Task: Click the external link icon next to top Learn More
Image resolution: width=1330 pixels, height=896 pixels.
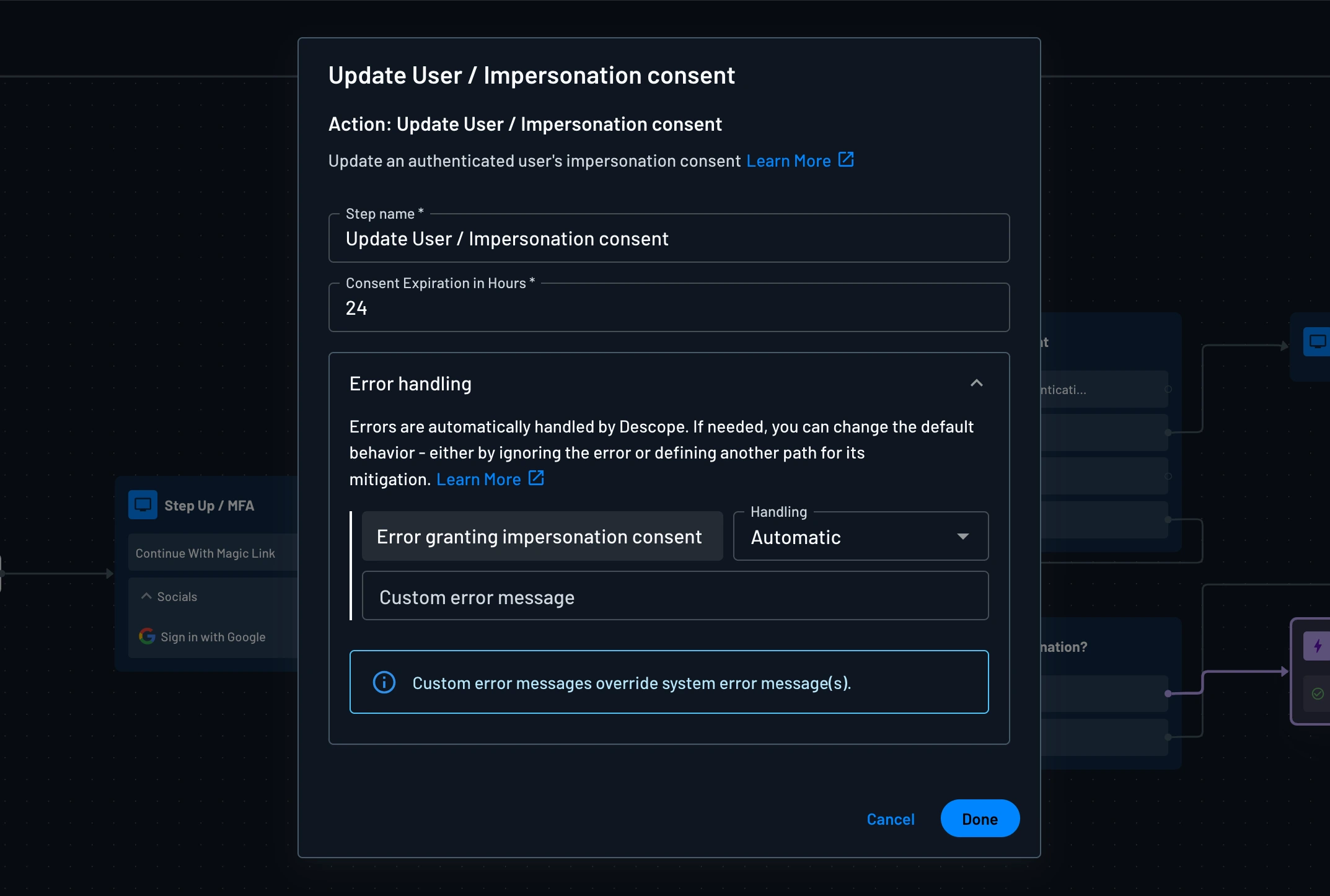Action: tap(846, 160)
